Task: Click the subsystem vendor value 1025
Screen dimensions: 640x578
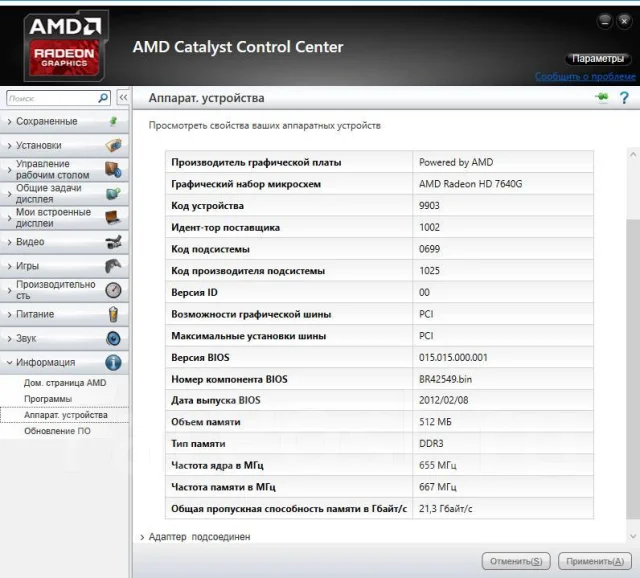Action: click(429, 271)
